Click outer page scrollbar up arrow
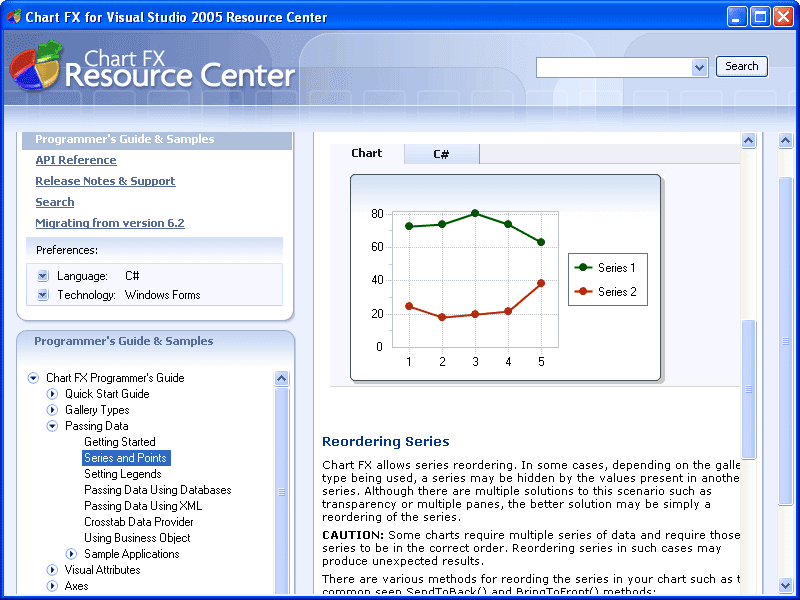800x600 pixels. pyautogui.click(x=786, y=140)
